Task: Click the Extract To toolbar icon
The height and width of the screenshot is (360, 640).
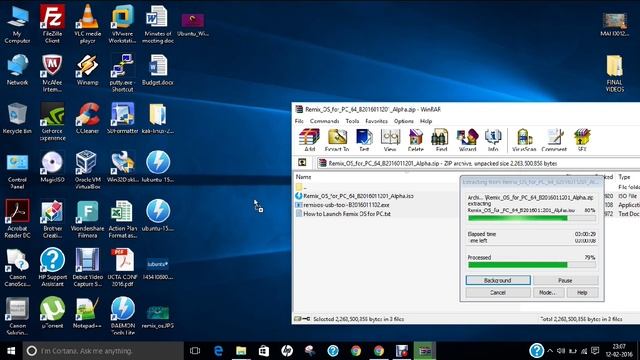Action: pos(337,140)
